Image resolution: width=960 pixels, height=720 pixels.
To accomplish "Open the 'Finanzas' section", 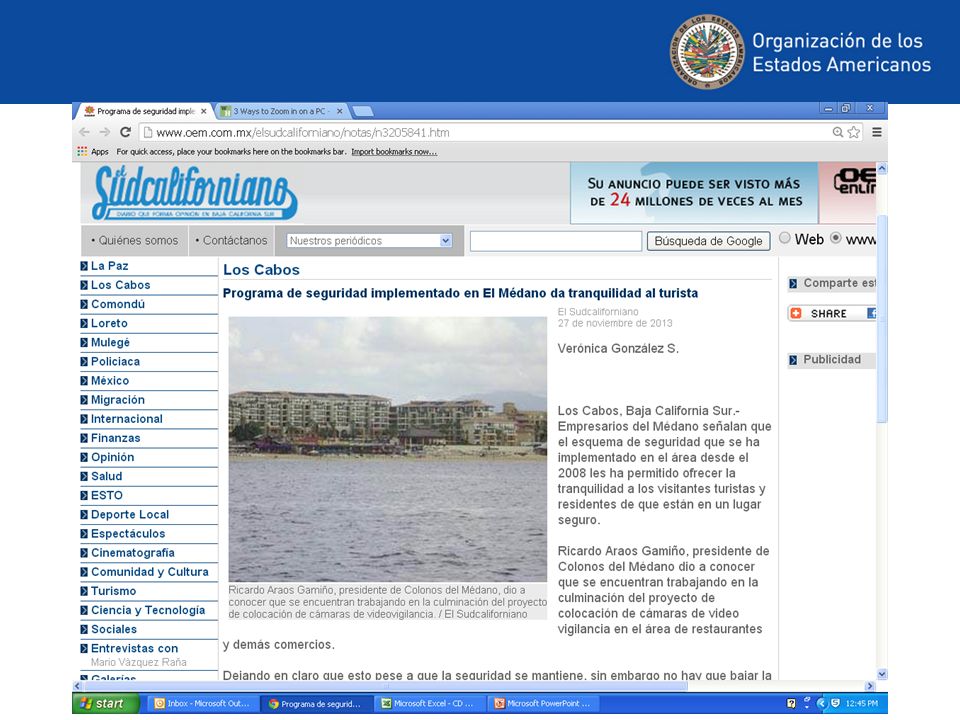I will coord(115,438).
